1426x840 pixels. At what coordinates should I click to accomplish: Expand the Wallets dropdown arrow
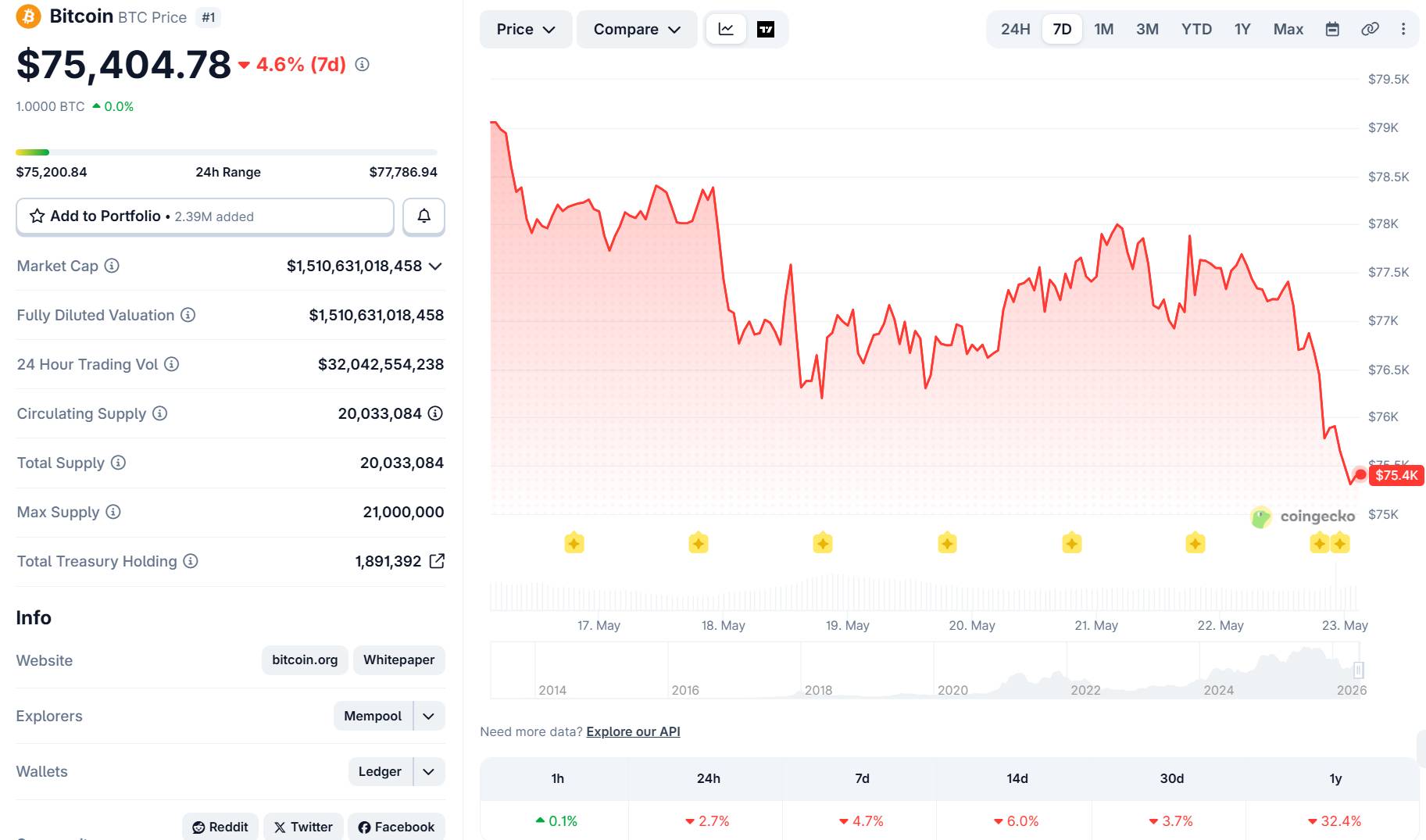pos(428,771)
